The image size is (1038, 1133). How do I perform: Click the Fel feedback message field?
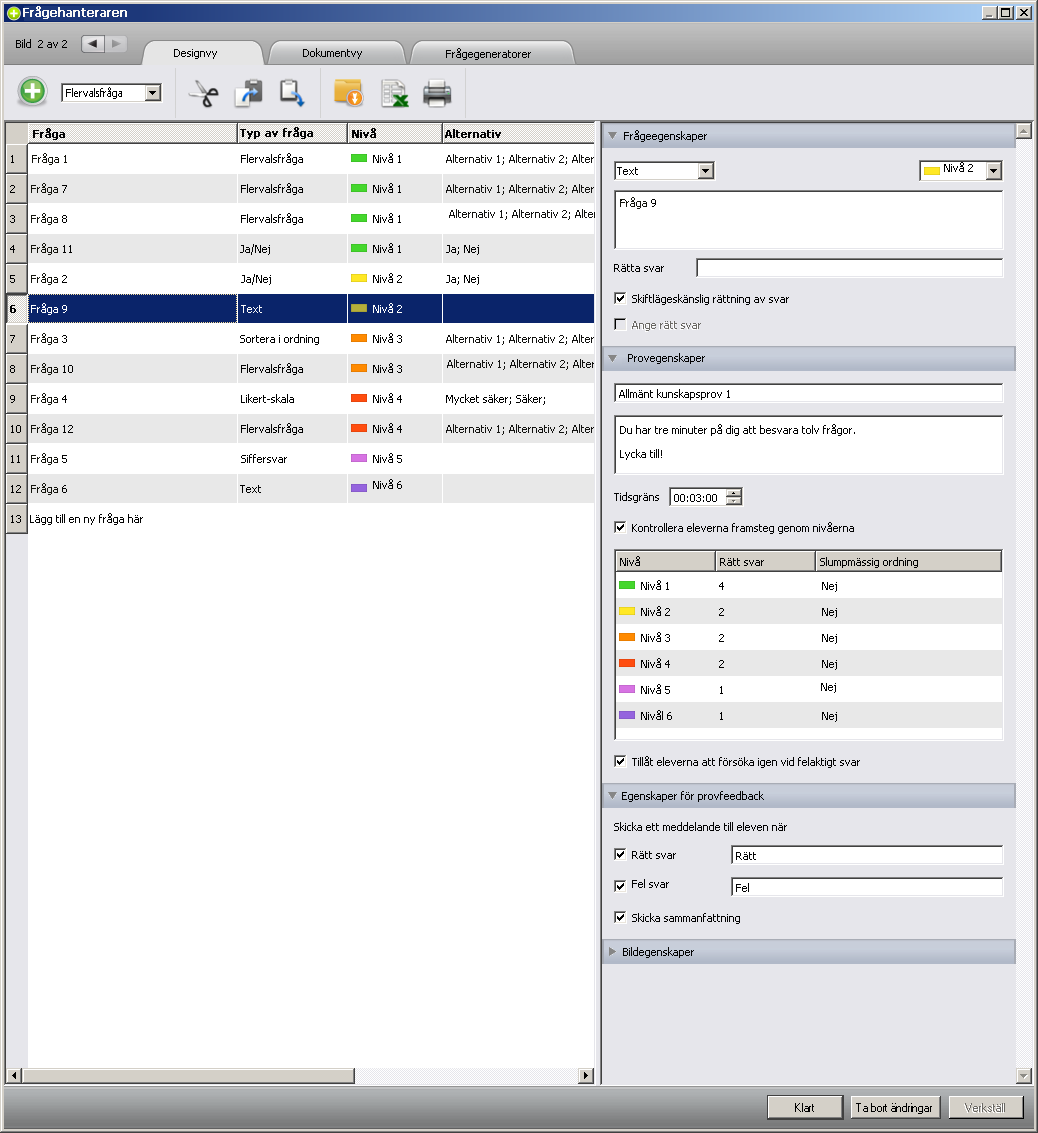[x=867, y=887]
